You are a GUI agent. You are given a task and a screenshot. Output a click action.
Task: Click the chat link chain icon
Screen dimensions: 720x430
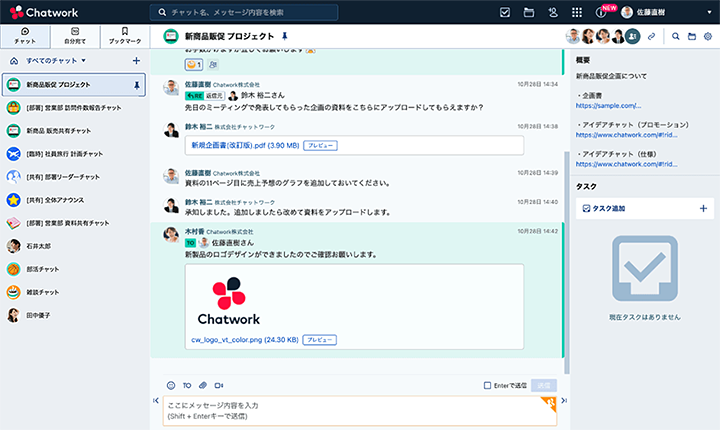(652, 36)
